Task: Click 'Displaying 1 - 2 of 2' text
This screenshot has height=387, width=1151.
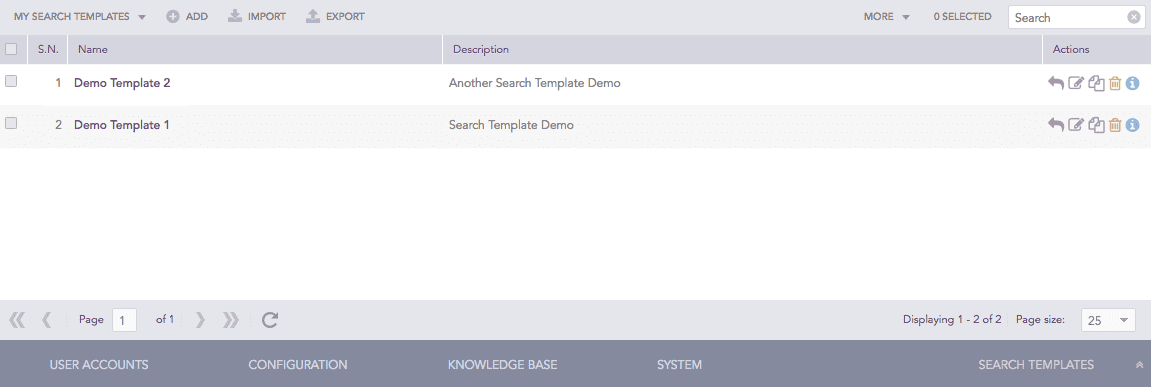Action: [952, 319]
